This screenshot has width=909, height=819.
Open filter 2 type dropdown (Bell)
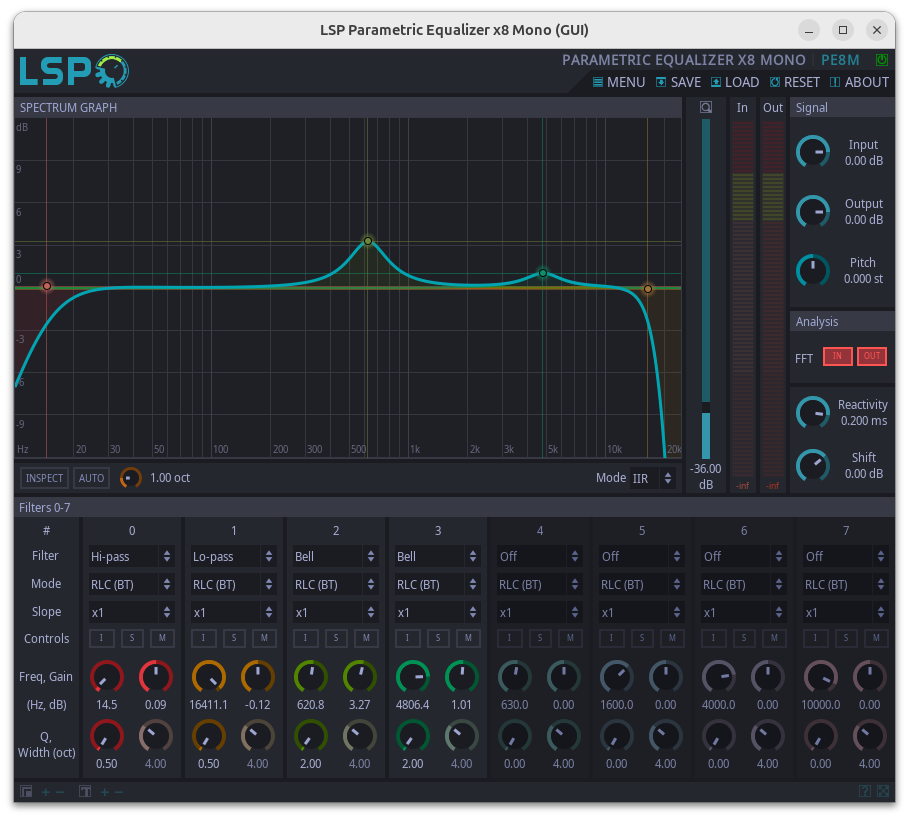click(x=335, y=556)
